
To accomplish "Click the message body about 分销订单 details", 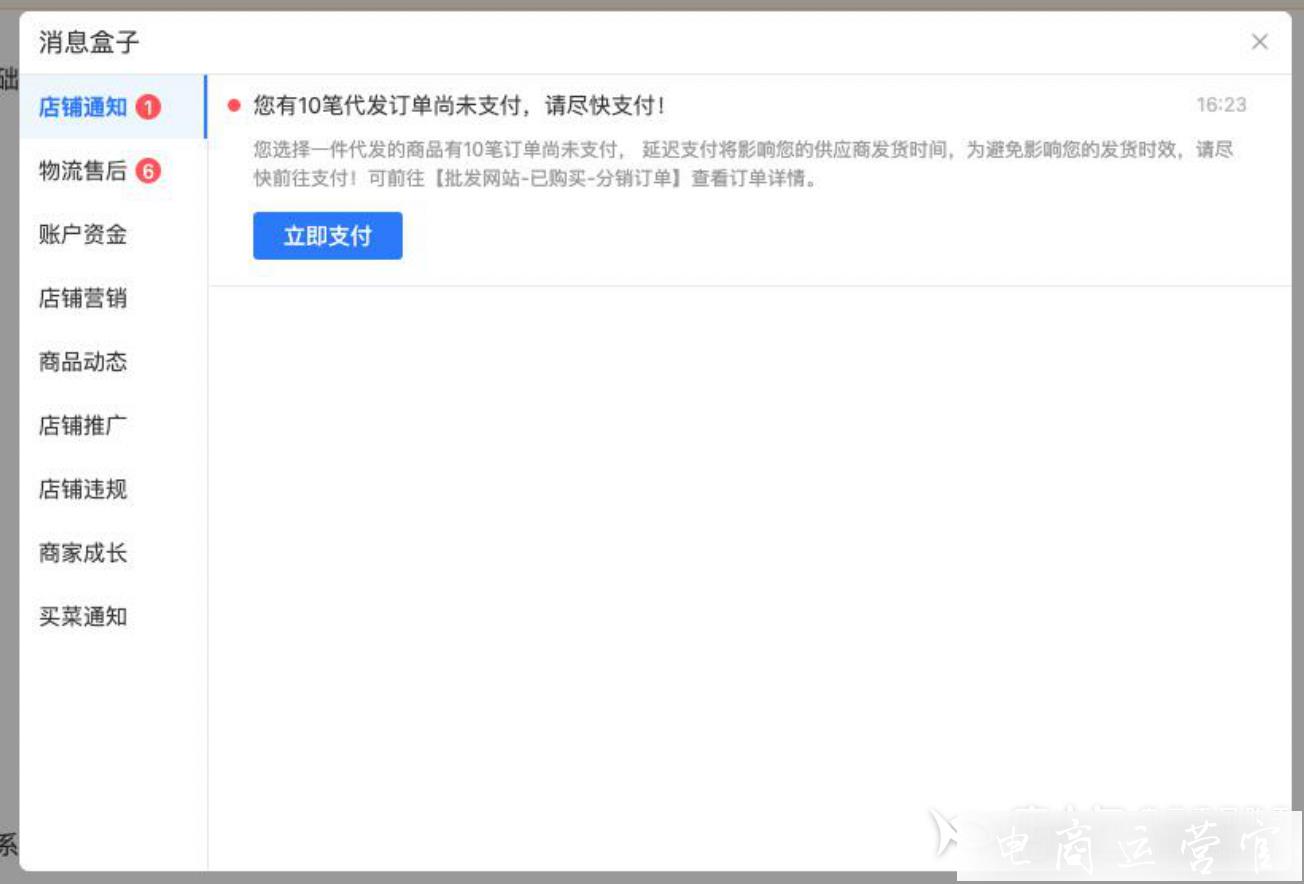I will click(x=743, y=166).
